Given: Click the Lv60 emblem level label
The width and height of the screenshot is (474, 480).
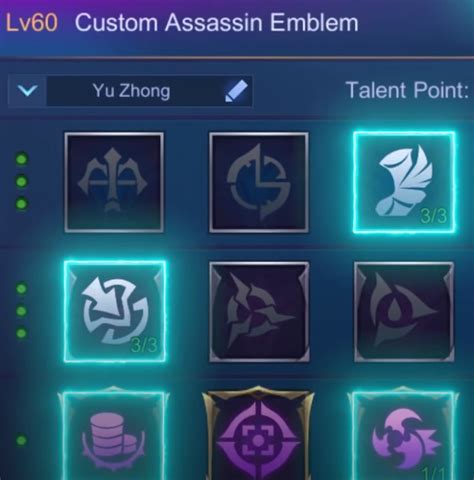Looking at the screenshot, I should pos(32,23).
